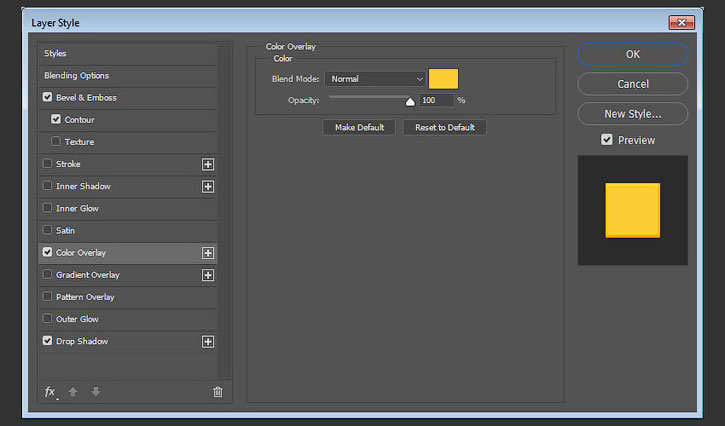The width and height of the screenshot is (725, 426).
Task: Open the fx effects menu icon
Action: [x=50, y=392]
